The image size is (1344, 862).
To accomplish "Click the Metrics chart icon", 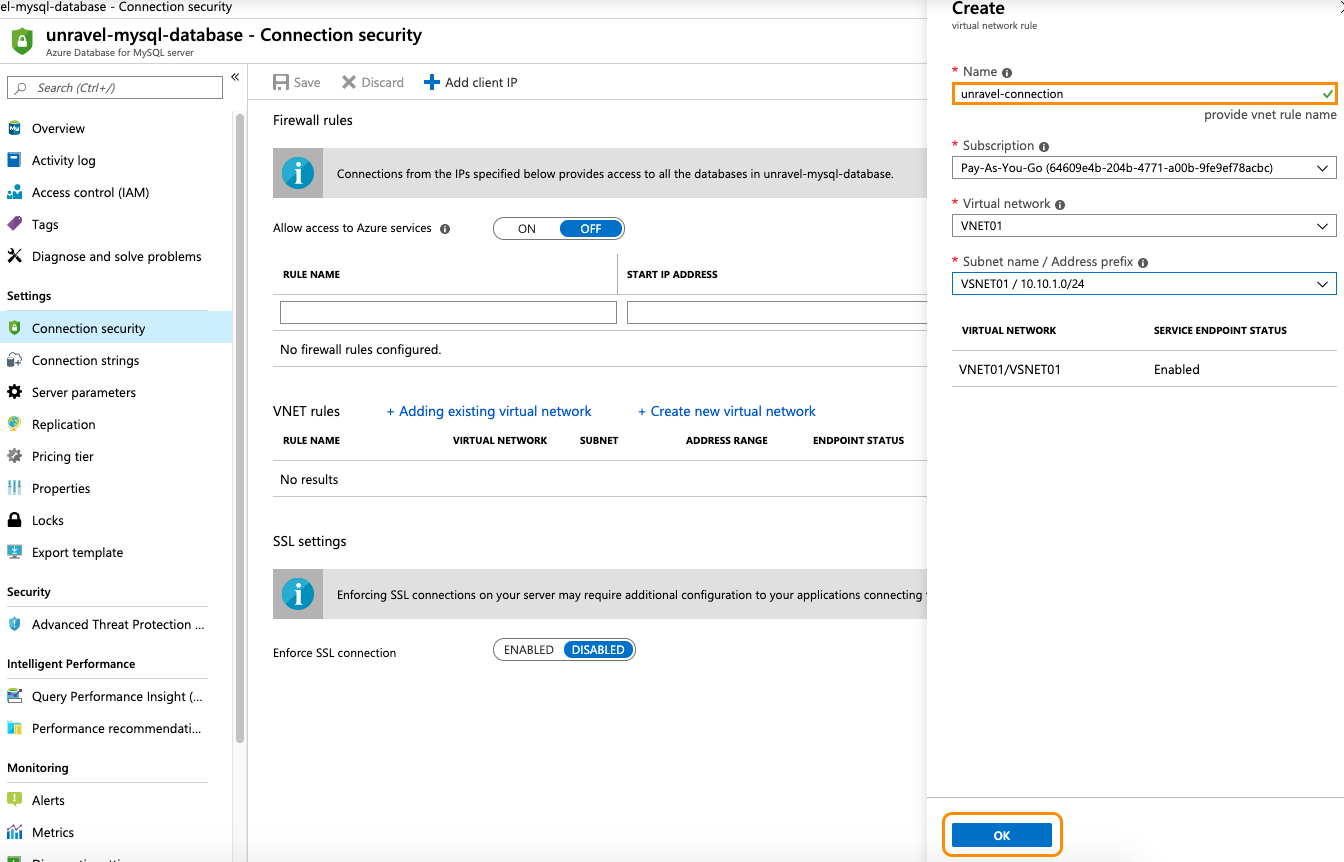I will 14,832.
